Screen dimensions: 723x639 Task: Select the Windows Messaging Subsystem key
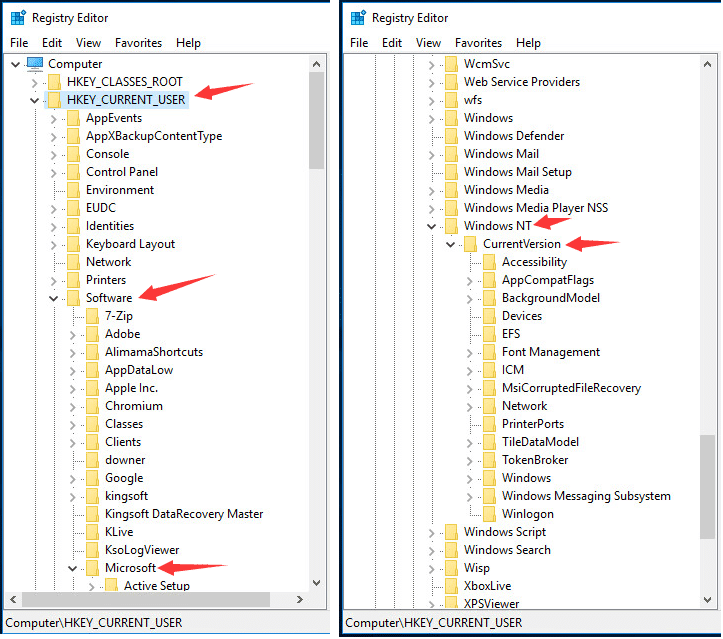tap(585, 496)
